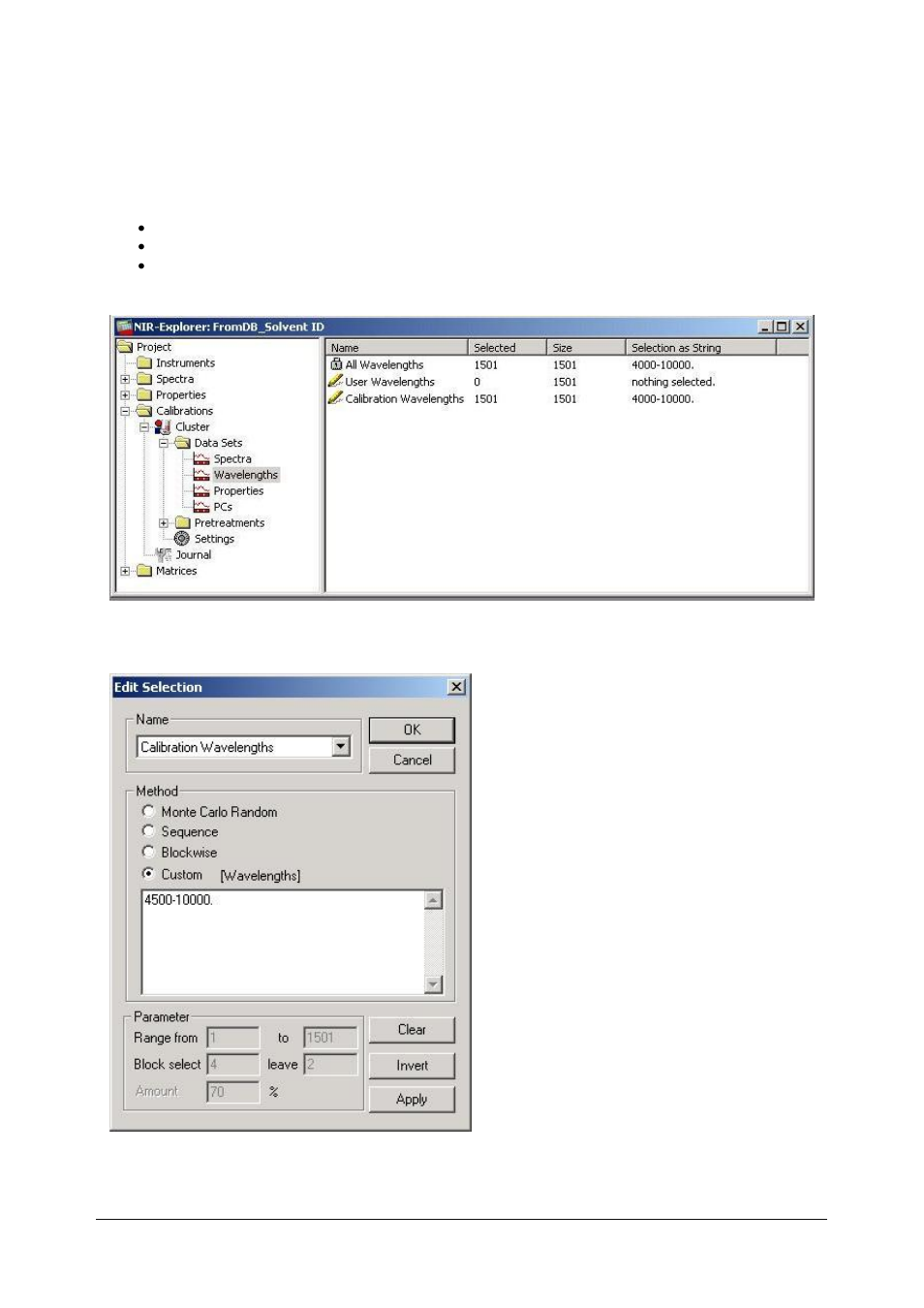Image resolution: width=924 pixels, height=1308 pixels.
Task: Click the Amount percentage field
Action: click(233, 1092)
